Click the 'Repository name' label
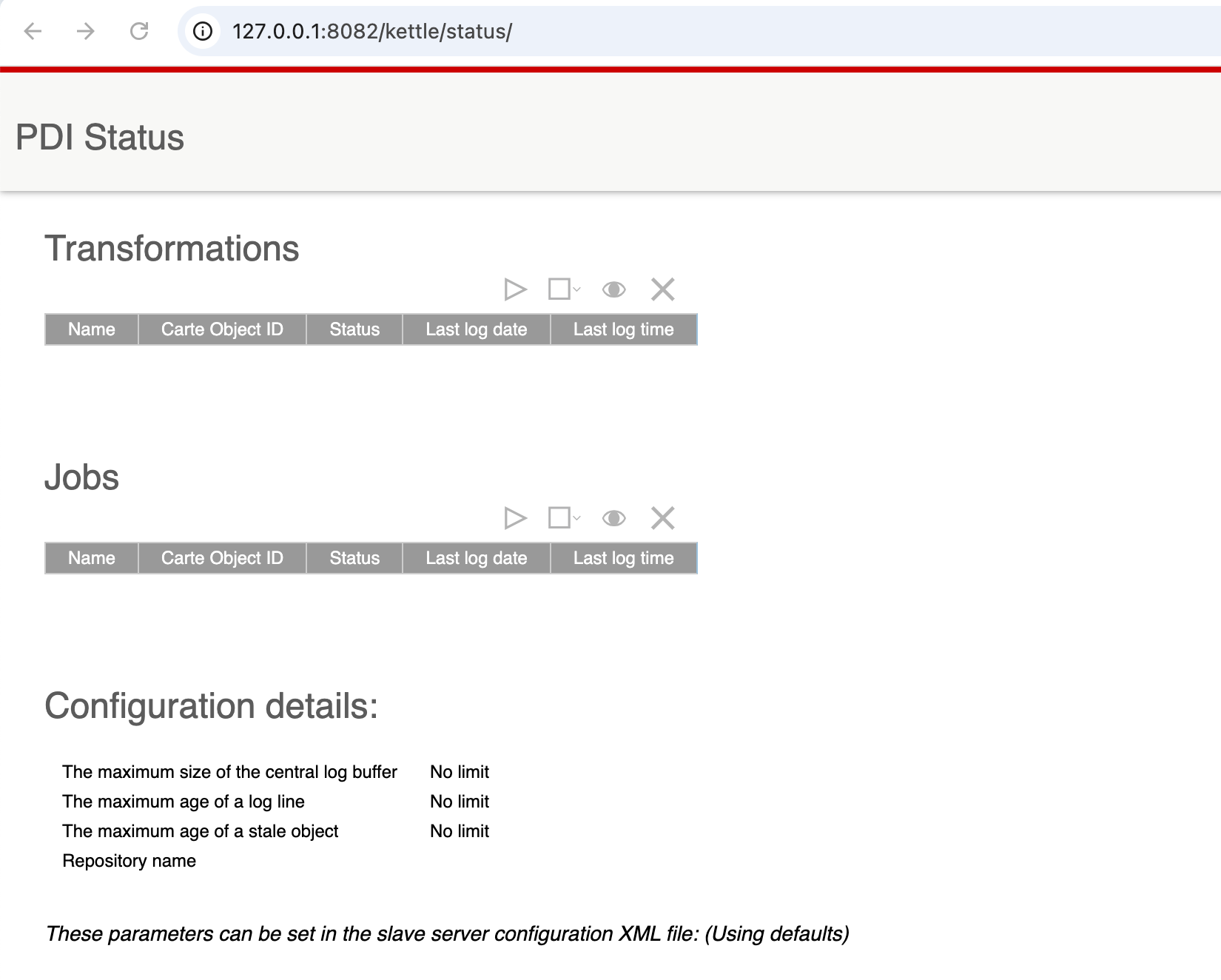Viewport: 1221px width, 980px height. click(129, 861)
